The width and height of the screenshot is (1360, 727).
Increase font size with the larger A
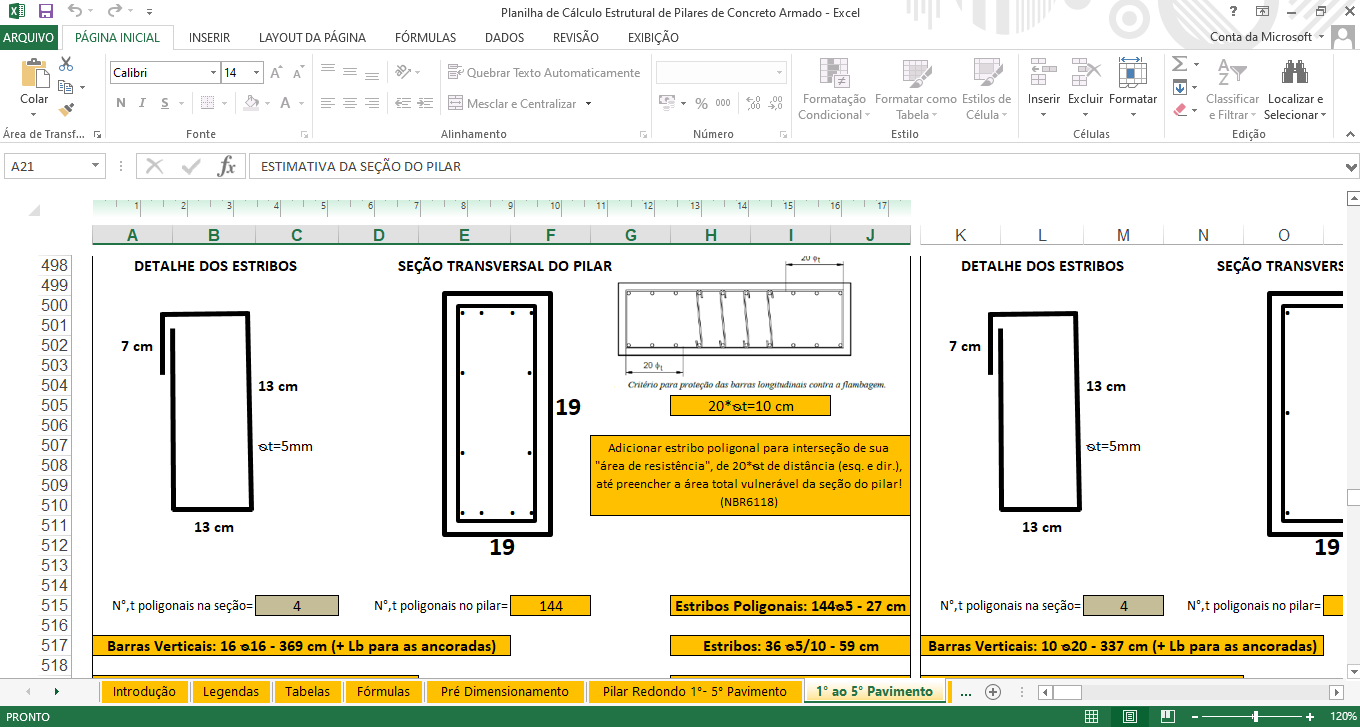[x=278, y=73]
